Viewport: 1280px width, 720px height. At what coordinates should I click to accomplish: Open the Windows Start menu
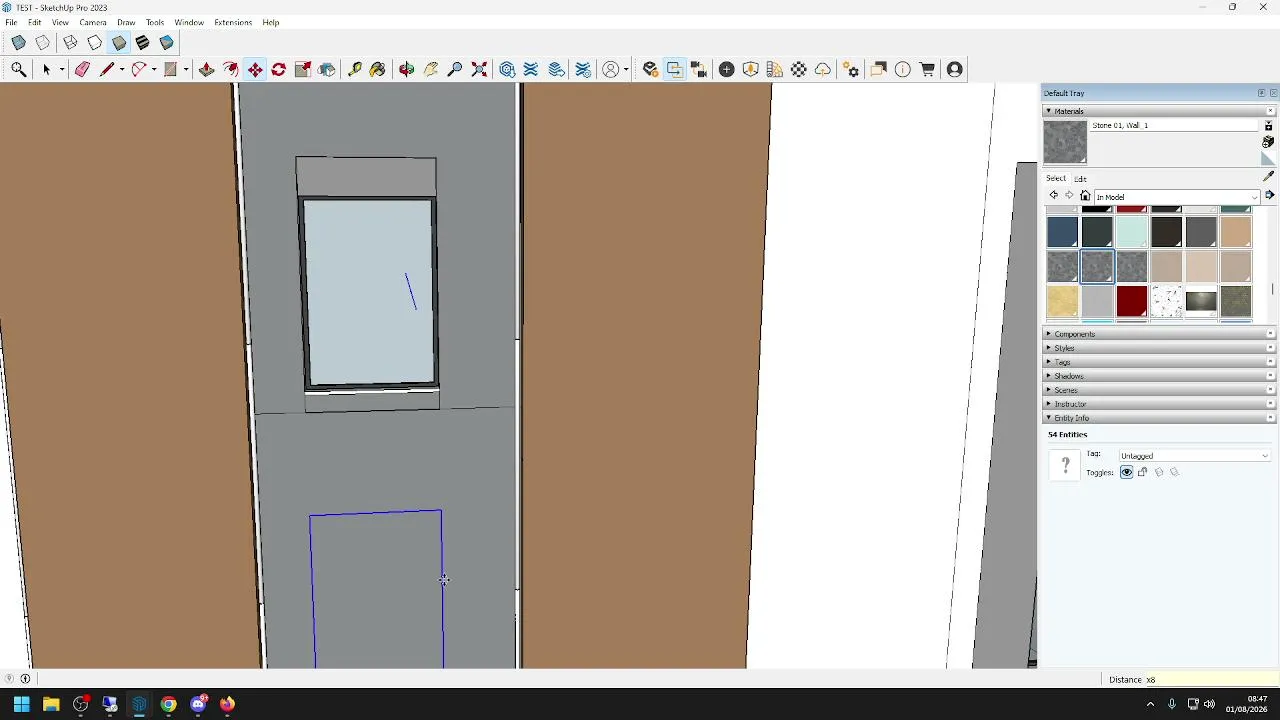point(21,704)
